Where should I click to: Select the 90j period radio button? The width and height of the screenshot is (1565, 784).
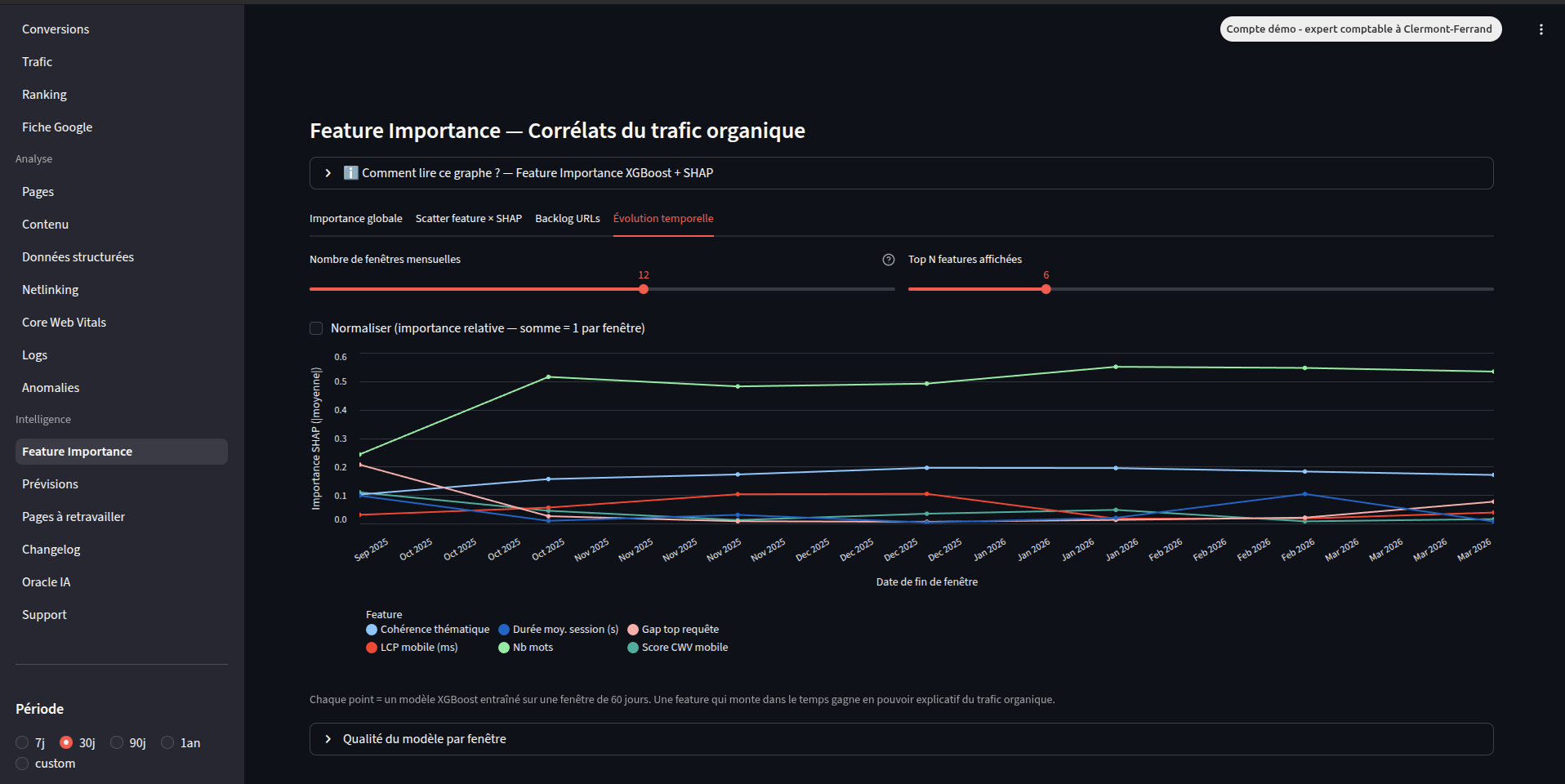117,742
